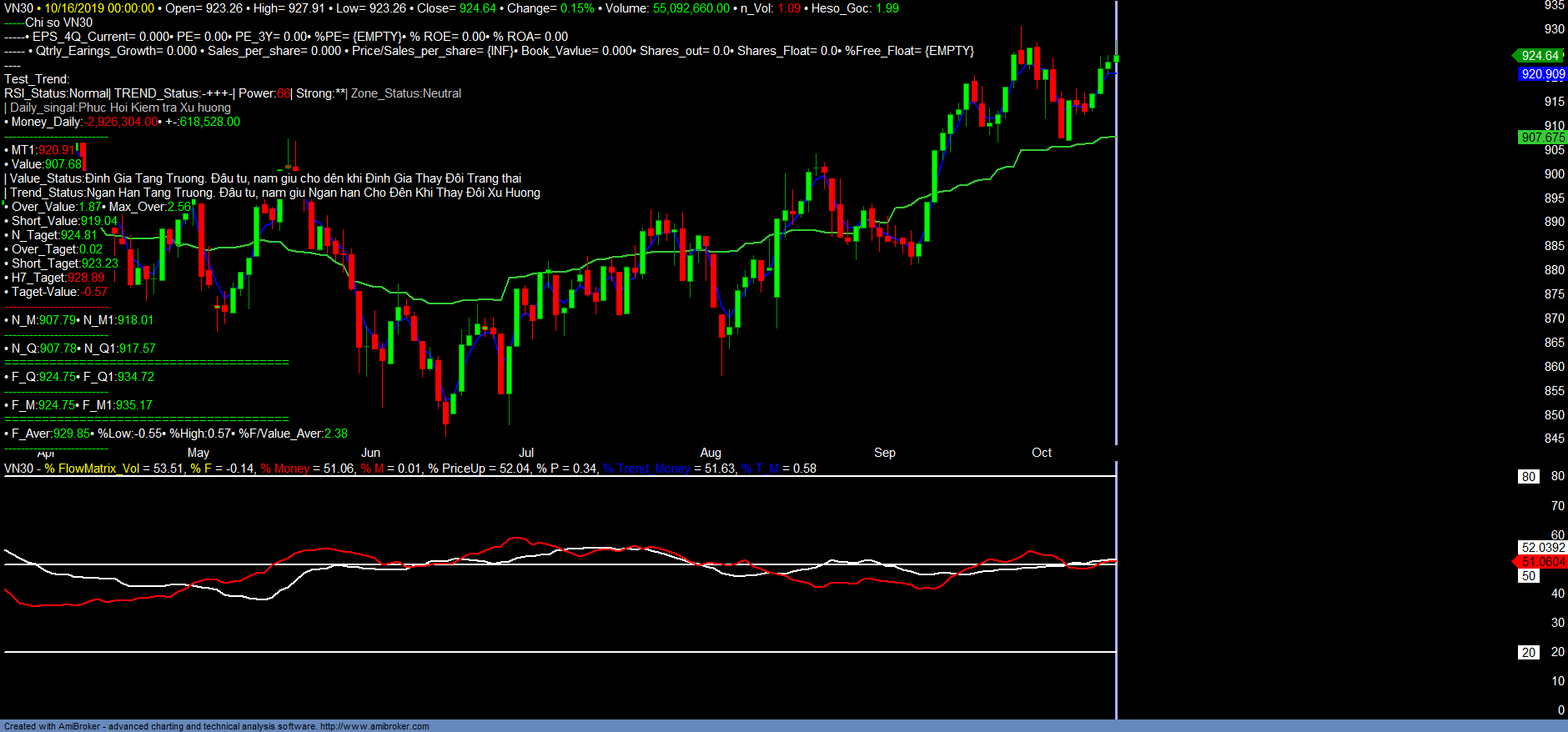Click the VN30 ticker symbol in chart title

click(x=18, y=8)
